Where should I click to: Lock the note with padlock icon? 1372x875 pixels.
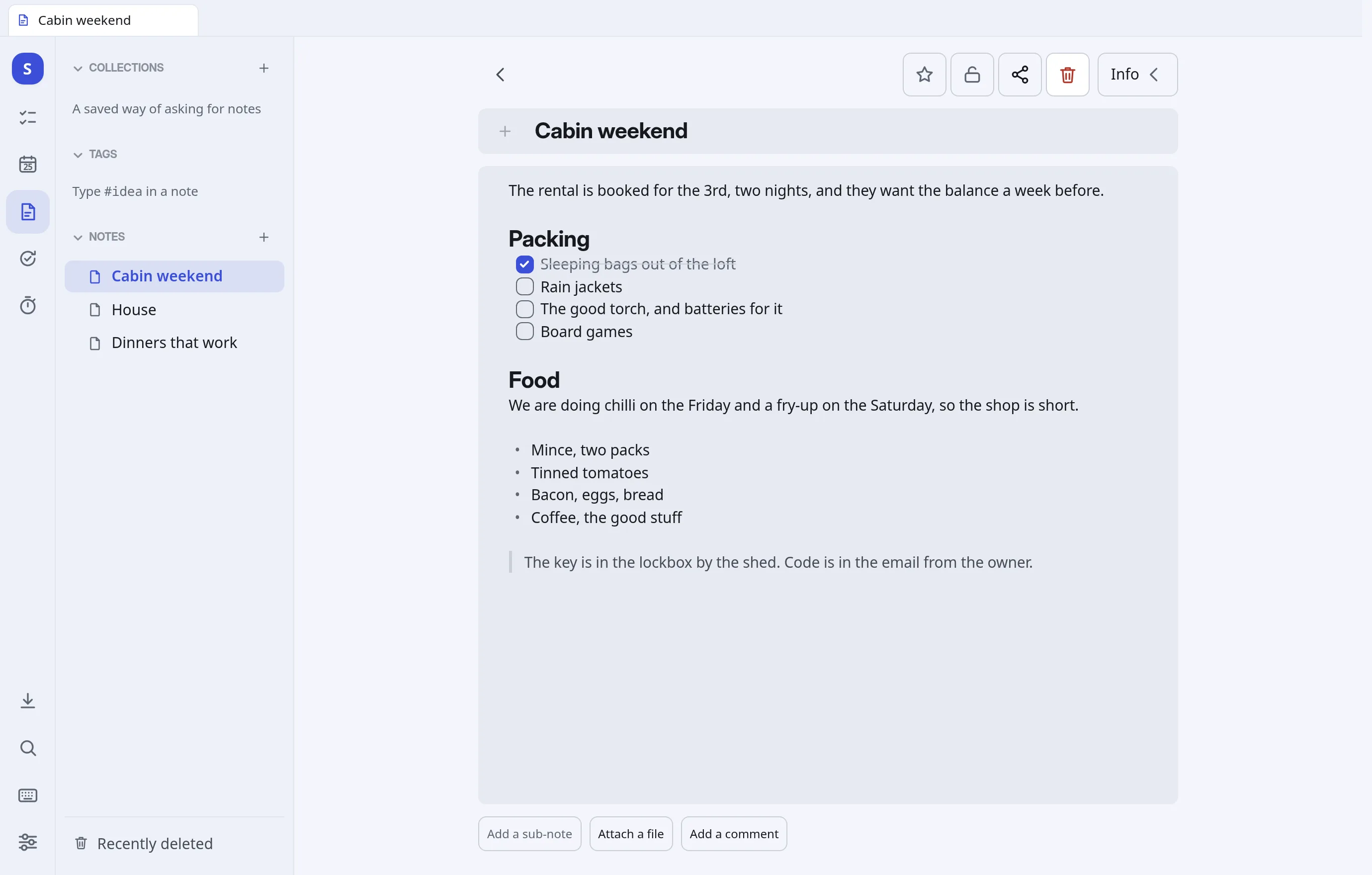972,75
